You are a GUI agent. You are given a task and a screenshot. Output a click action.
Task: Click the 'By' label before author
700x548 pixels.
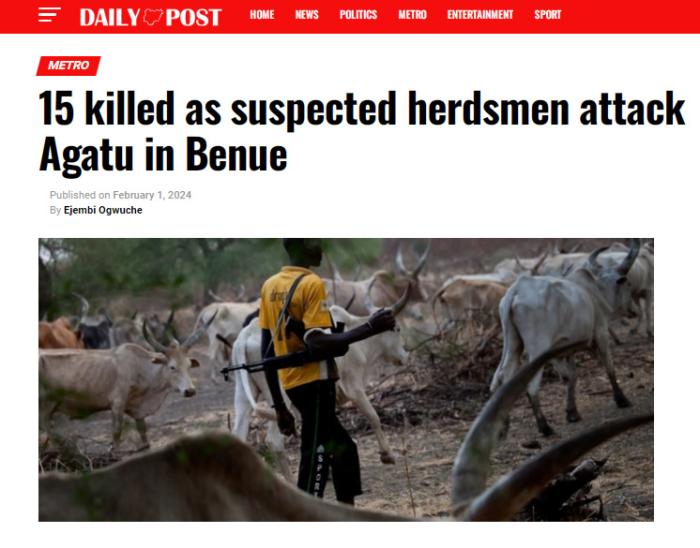(55, 210)
